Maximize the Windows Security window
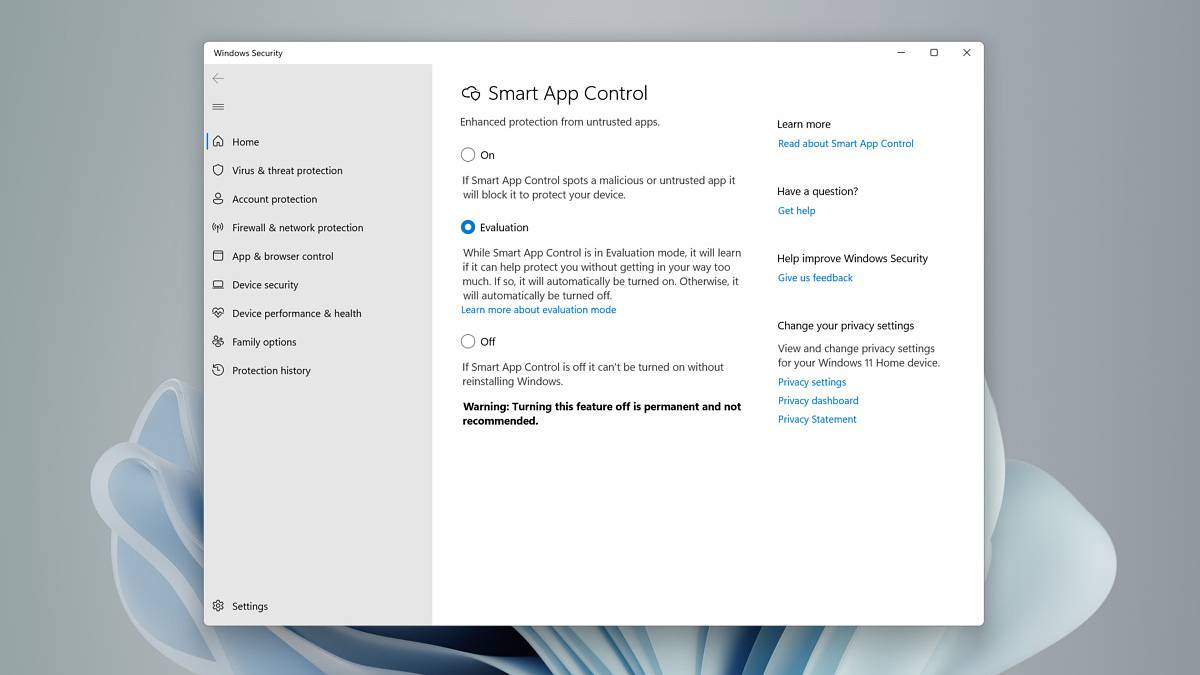The height and width of the screenshot is (675, 1200). pos(933,53)
